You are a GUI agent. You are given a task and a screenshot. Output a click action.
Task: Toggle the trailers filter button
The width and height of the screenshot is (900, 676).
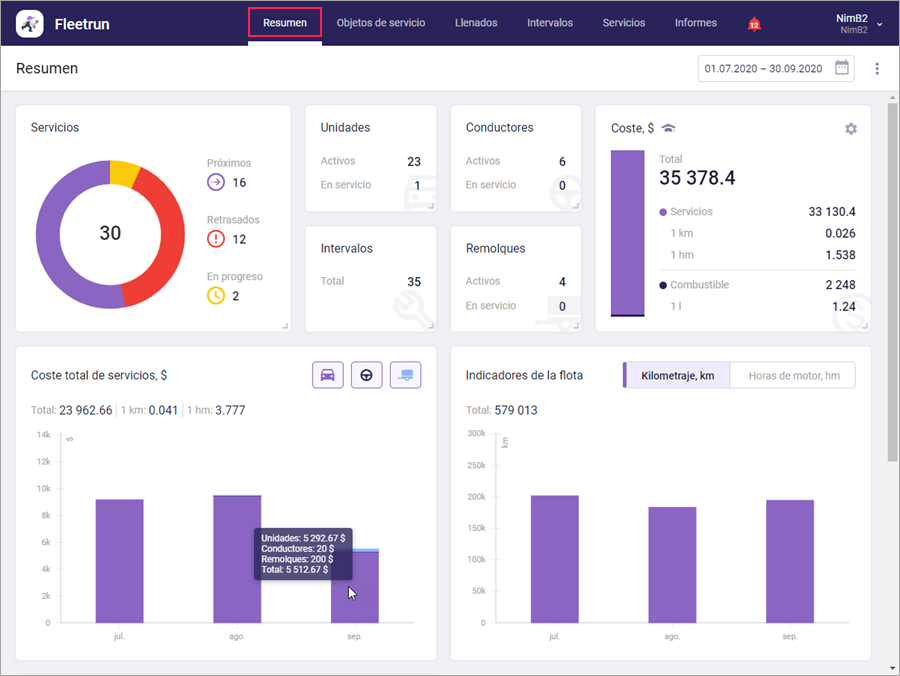405,375
